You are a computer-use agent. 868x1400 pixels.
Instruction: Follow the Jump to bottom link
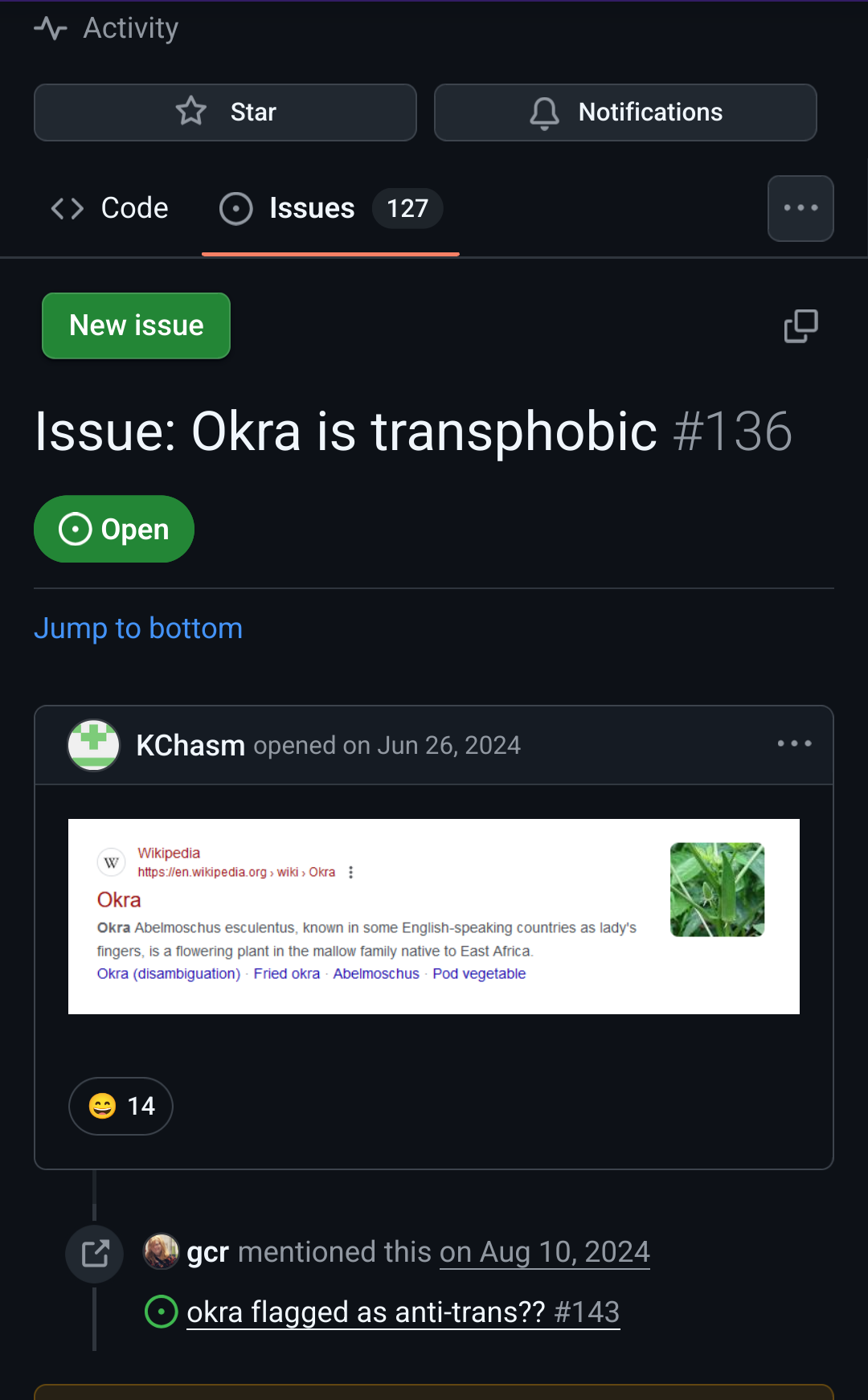coord(138,628)
